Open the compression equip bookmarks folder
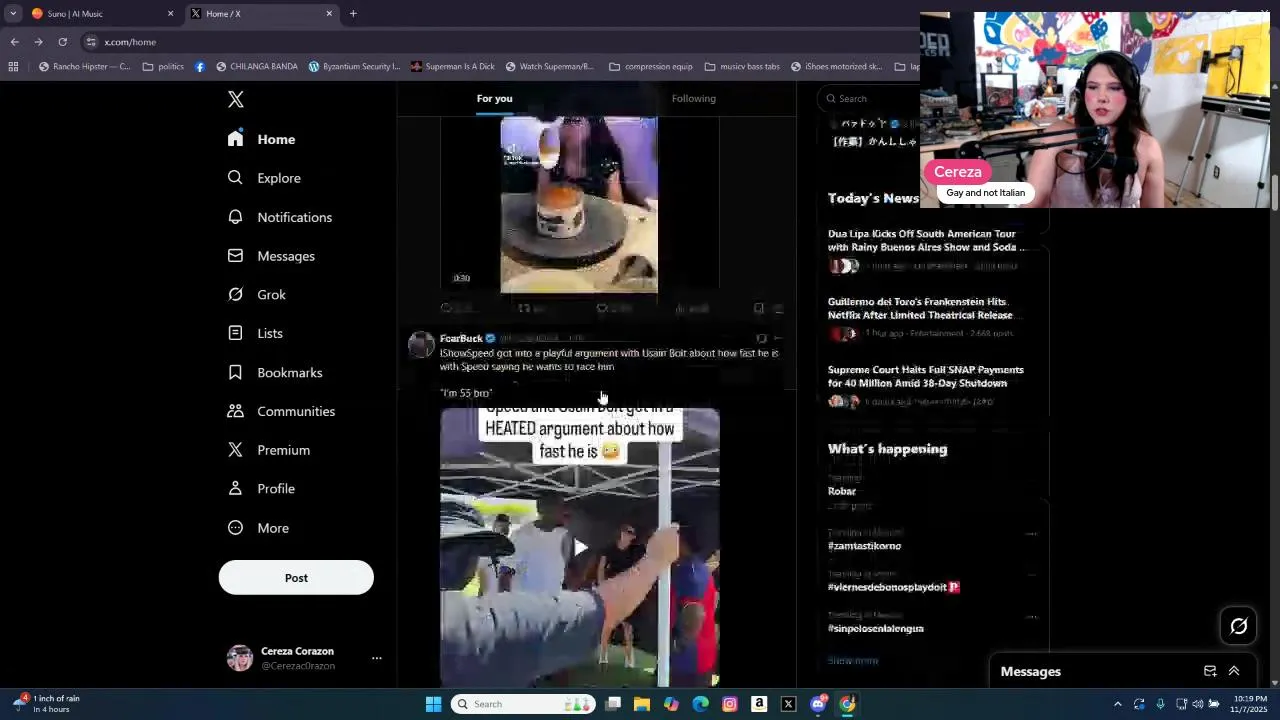The image size is (1280, 720). [650, 67]
